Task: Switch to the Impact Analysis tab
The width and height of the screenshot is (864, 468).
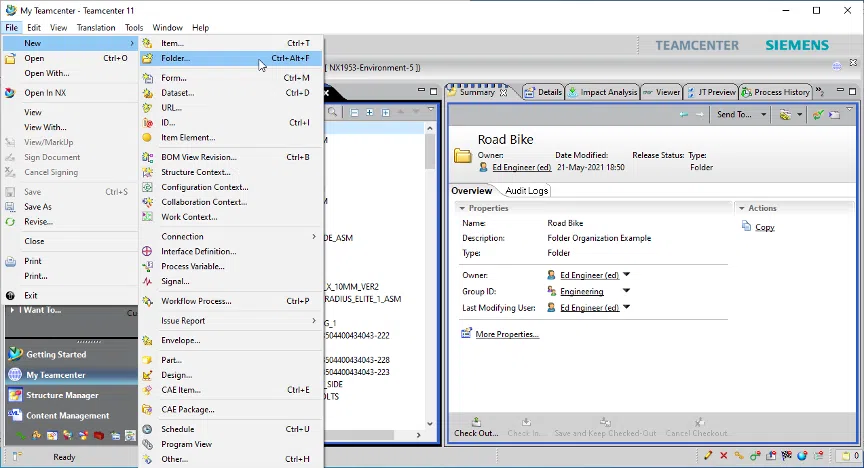Action: [602, 92]
